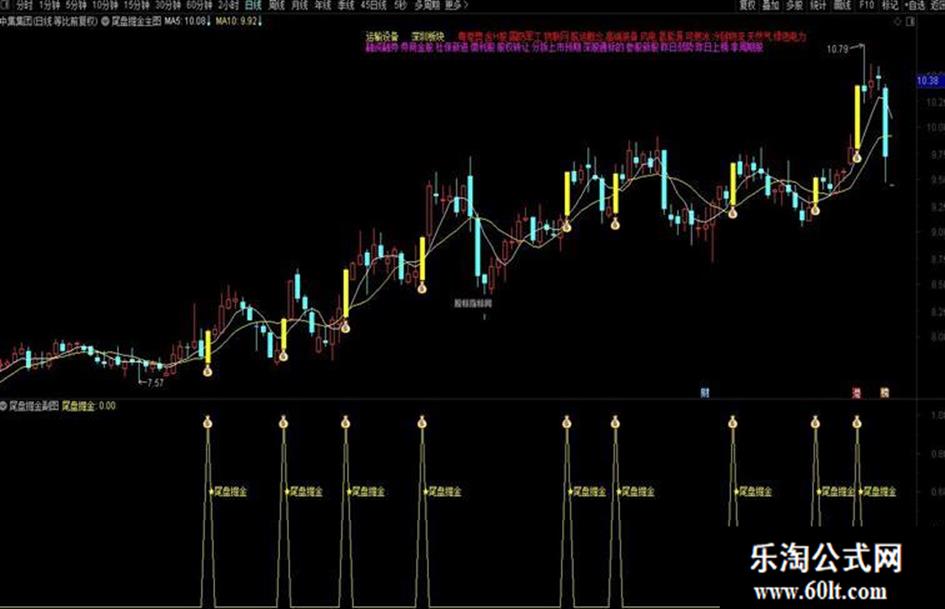Image resolution: width=945 pixels, height=609 pixels.
Task: Click the 10.79 high price label
Action: (x=837, y=49)
